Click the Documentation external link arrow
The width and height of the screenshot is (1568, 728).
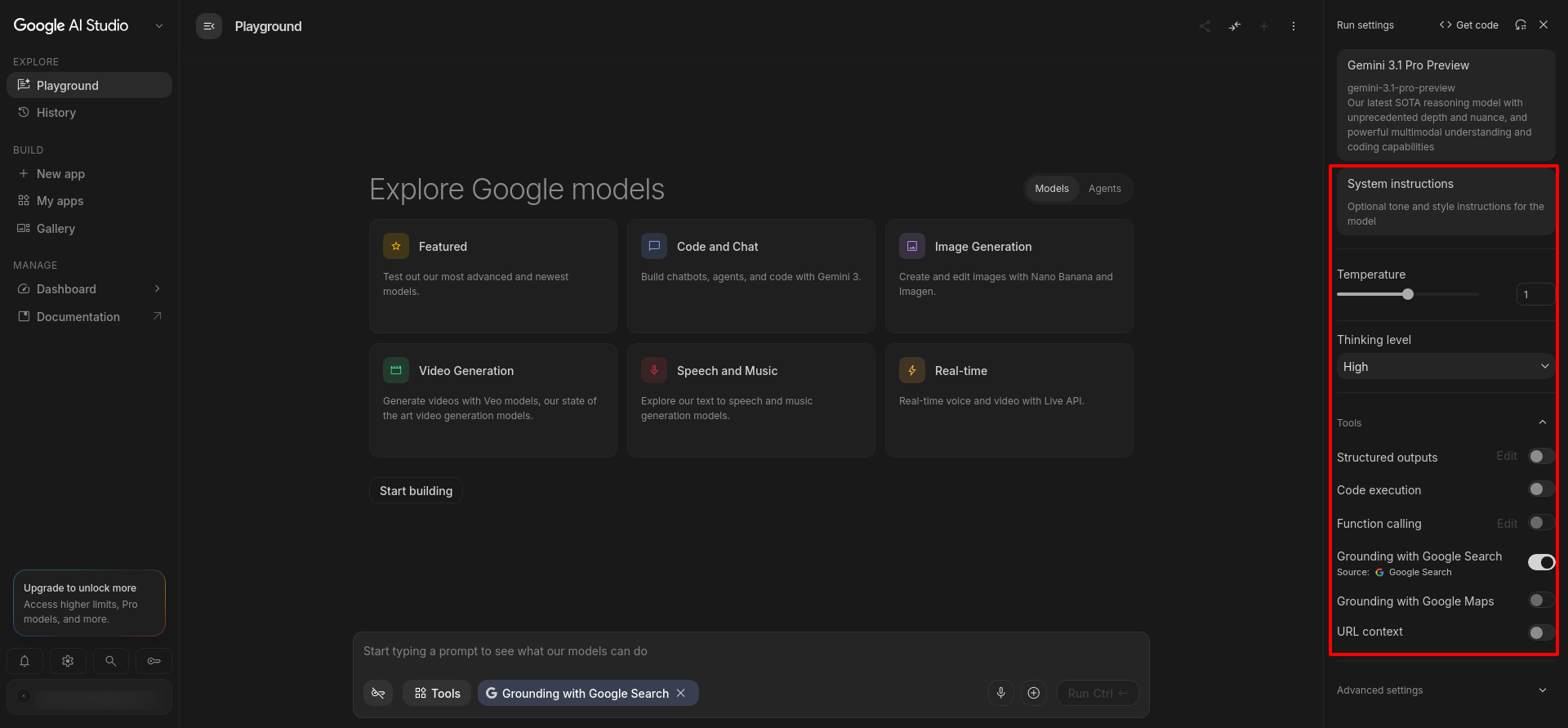(158, 316)
